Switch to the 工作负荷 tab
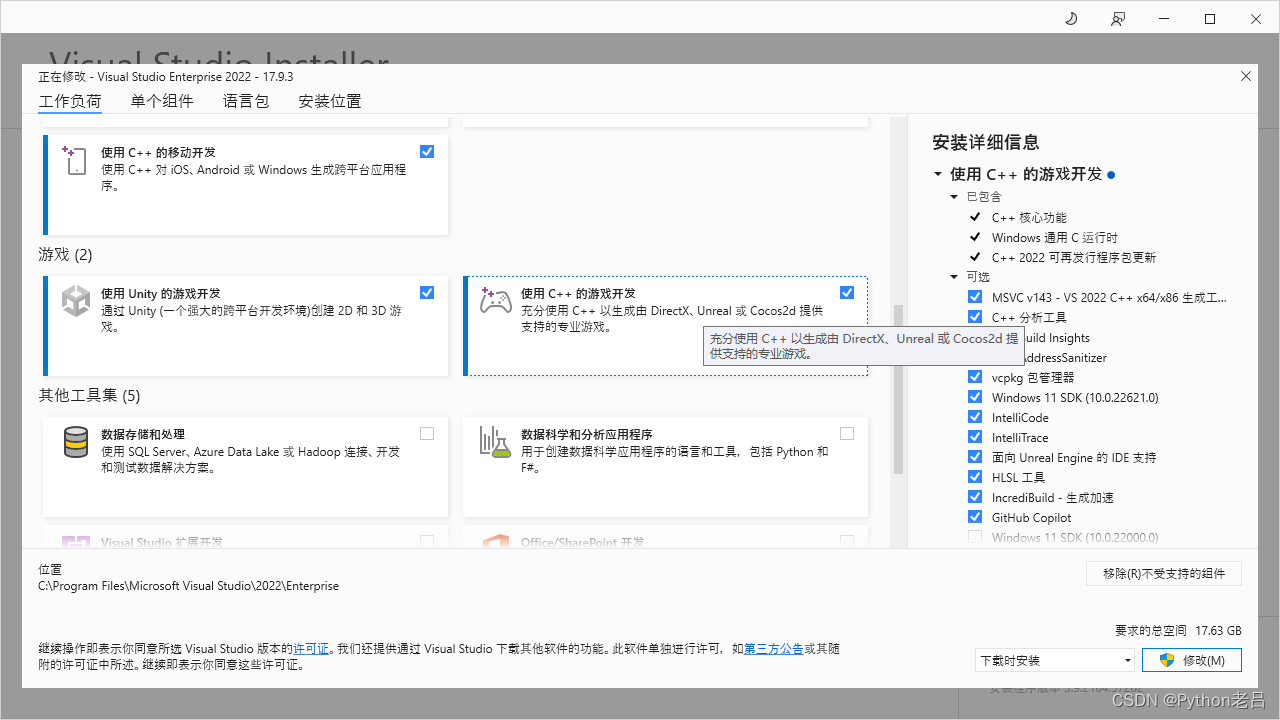Image resolution: width=1280 pixels, height=720 pixels. point(70,101)
